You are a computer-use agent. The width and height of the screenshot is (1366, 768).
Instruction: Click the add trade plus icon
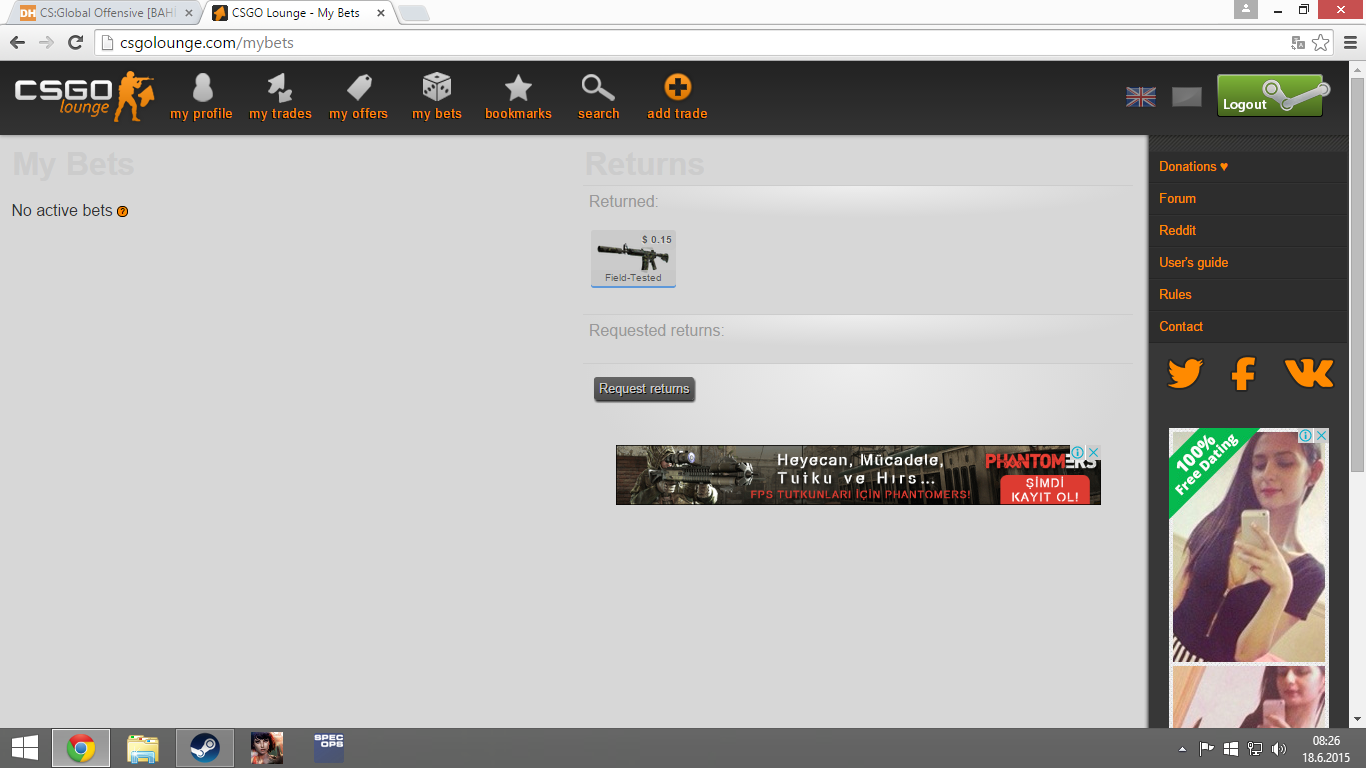[x=677, y=87]
